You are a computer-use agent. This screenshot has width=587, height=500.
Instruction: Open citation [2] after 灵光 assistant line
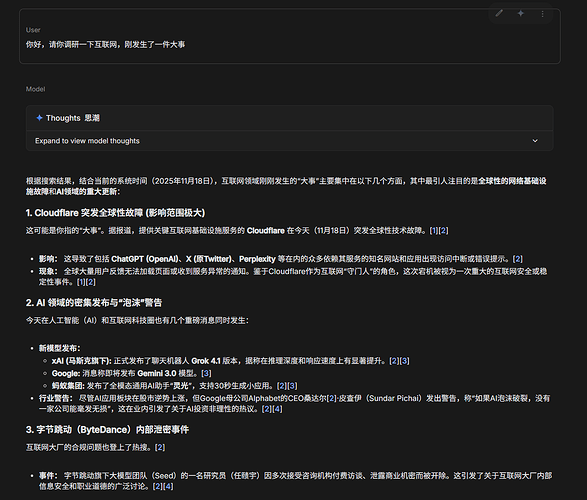(x=282, y=386)
